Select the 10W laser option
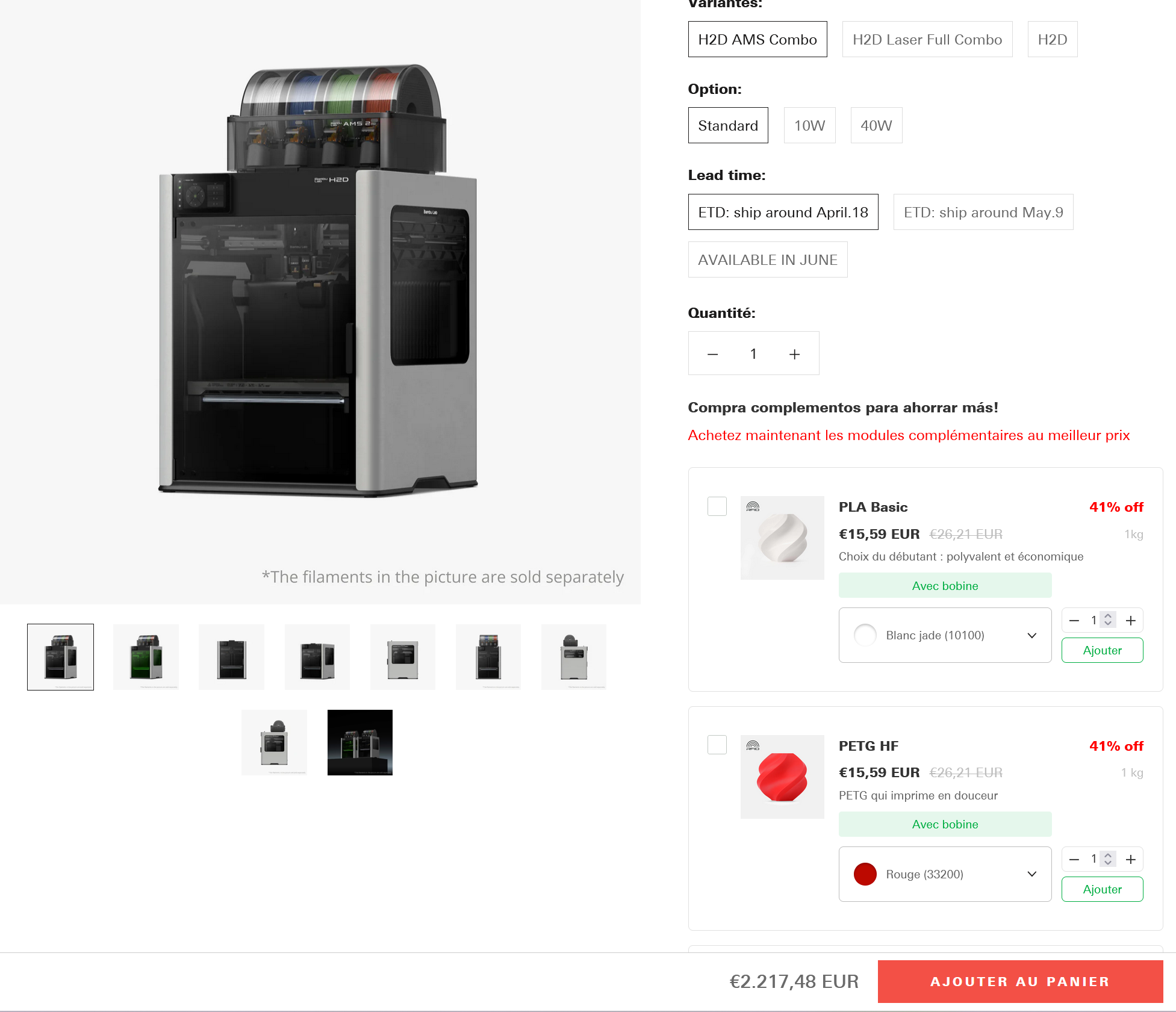This screenshot has width=1176, height=1012. [809, 125]
